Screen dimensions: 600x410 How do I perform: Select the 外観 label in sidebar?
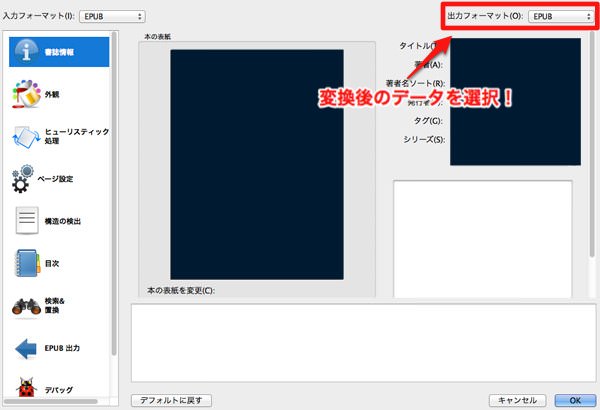pos(52,95)
